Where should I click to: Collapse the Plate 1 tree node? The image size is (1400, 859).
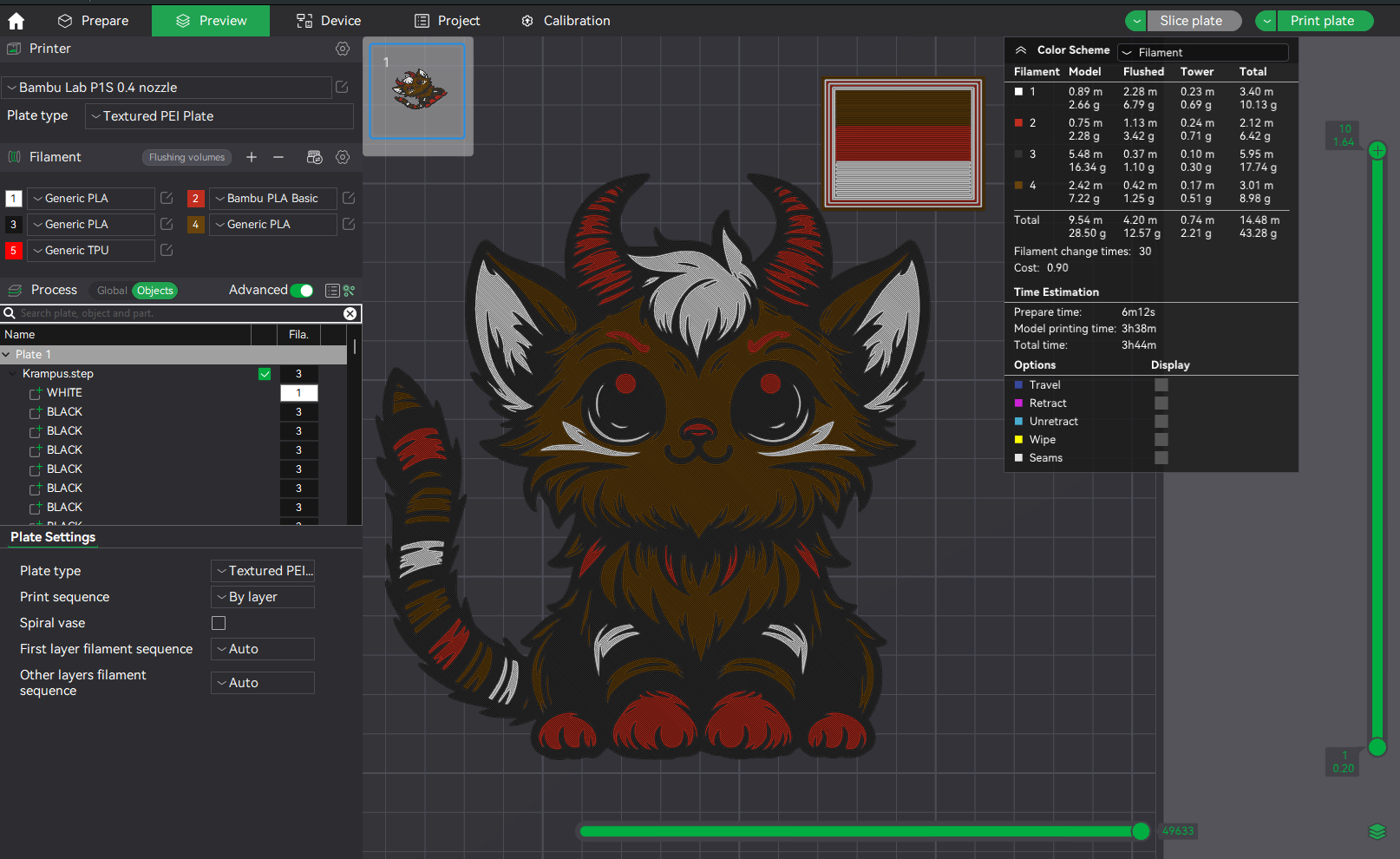click(6, 355)
